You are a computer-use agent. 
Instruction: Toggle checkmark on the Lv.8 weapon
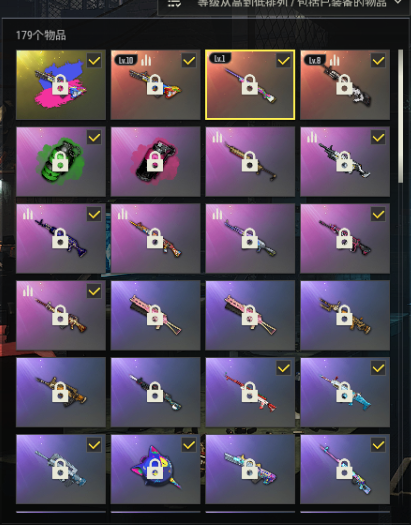(x=378, y=61)
